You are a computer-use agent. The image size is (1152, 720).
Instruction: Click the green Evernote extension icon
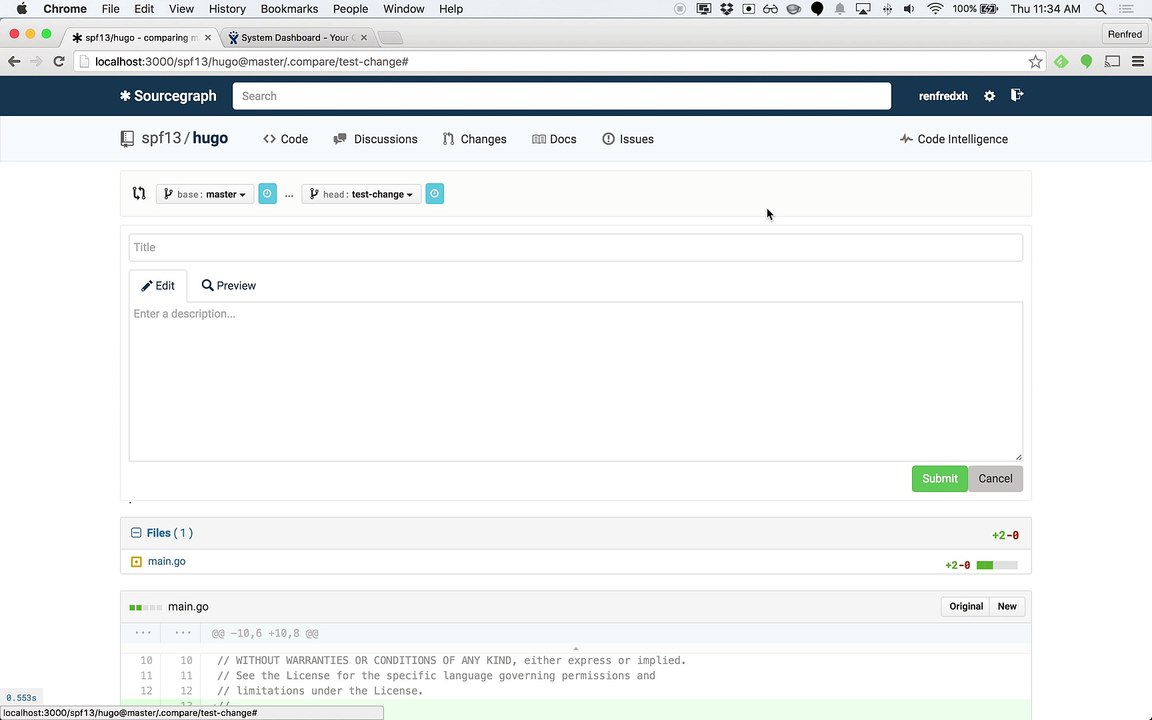point(1086,62)
